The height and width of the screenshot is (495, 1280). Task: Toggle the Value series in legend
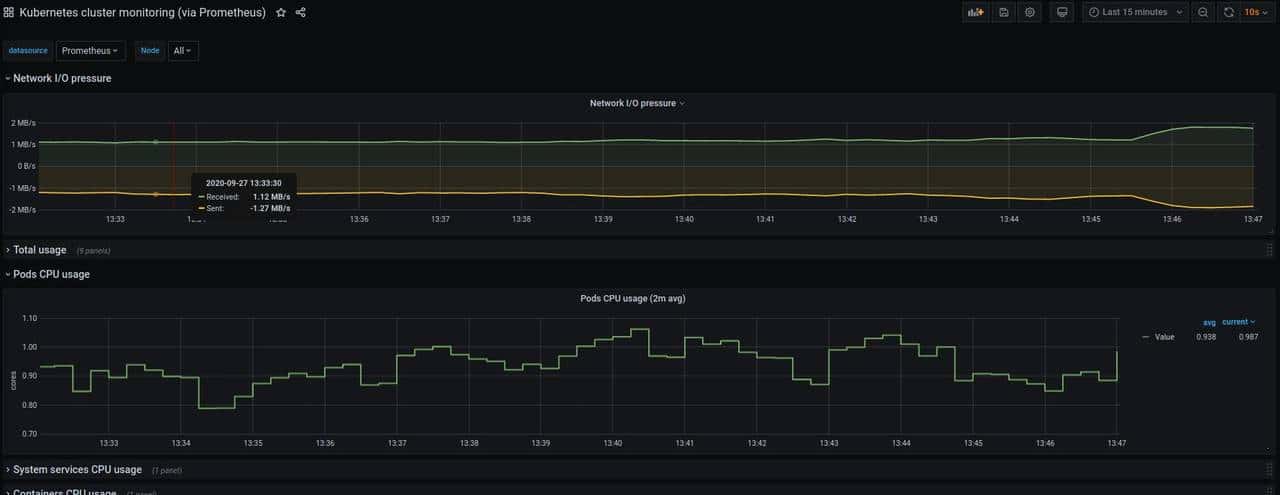(1164, 337)
